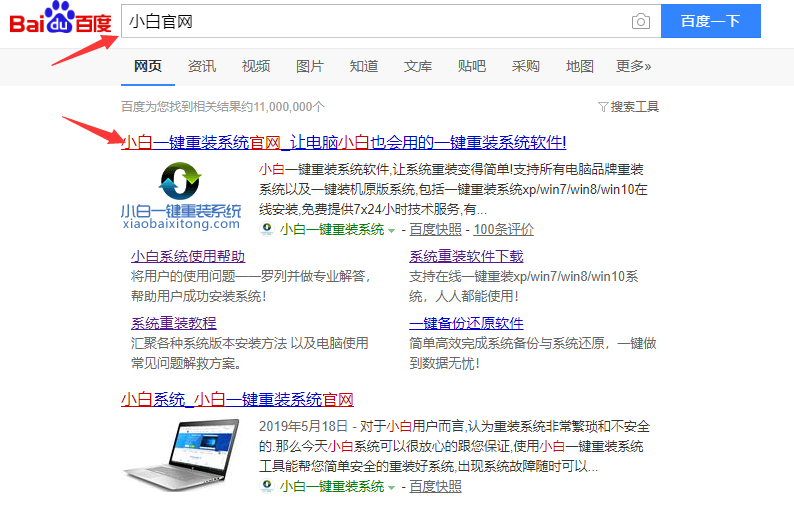Click the first result's site favicon

pyautogui.click(x=267, y=229)
